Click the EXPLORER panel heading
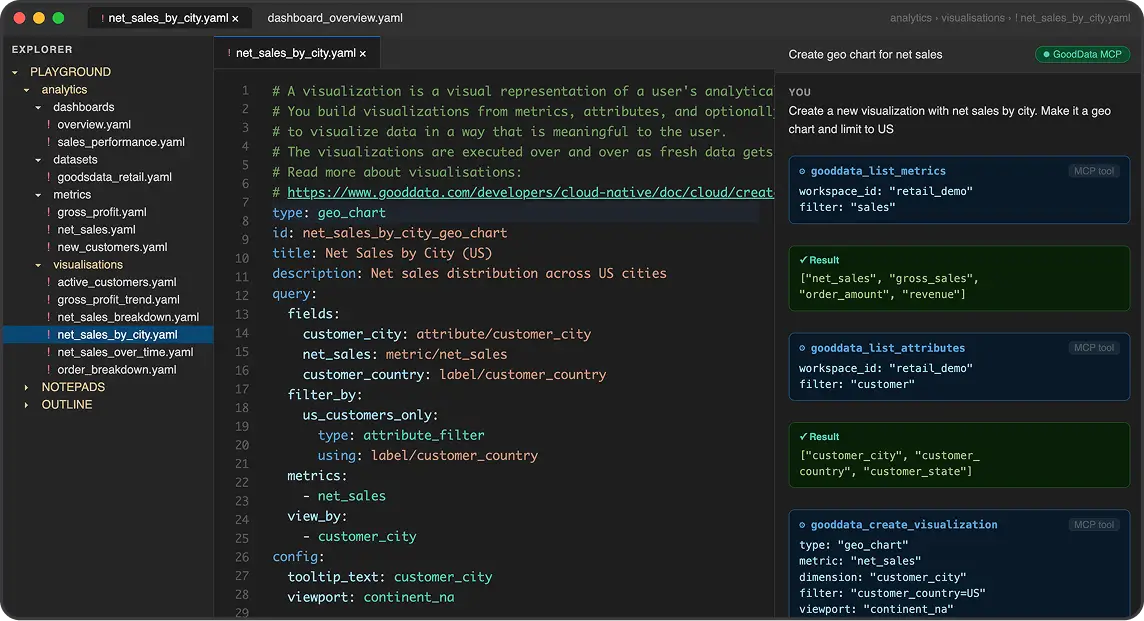 point(42,50)
